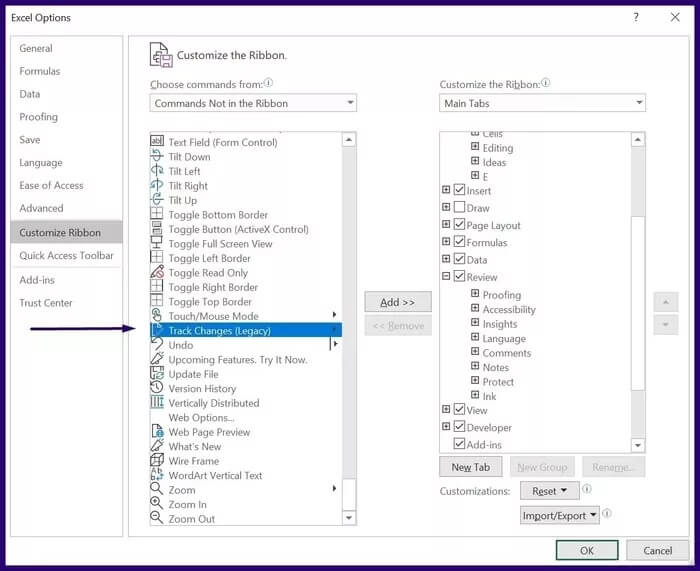Open the Reset customizations dropdown
This screenshot has width=700, height=571.
click(550, 491)
